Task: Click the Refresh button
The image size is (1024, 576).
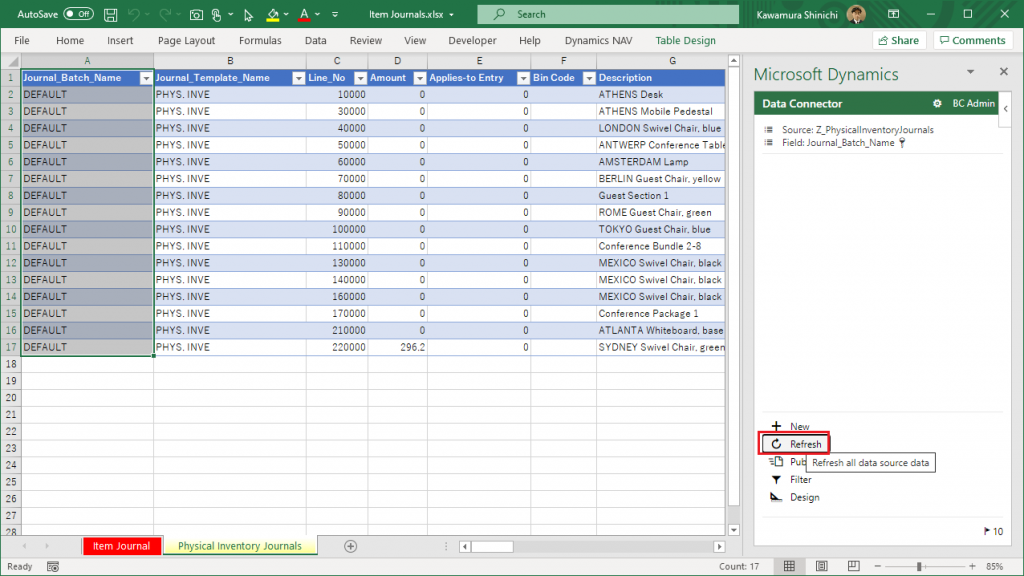Action: click(x=795, y=444)
